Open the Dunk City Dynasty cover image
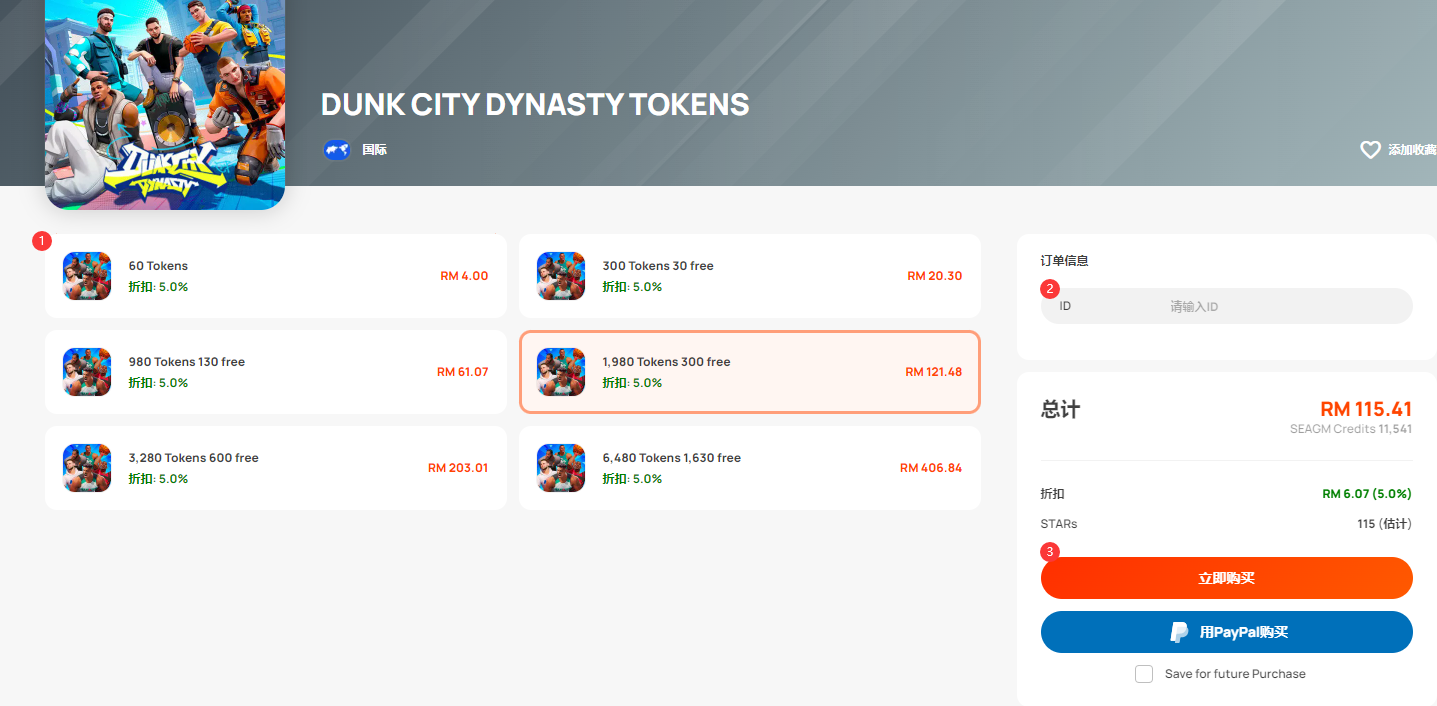The width and height of the screenshot is (1437, 706). 165,100
